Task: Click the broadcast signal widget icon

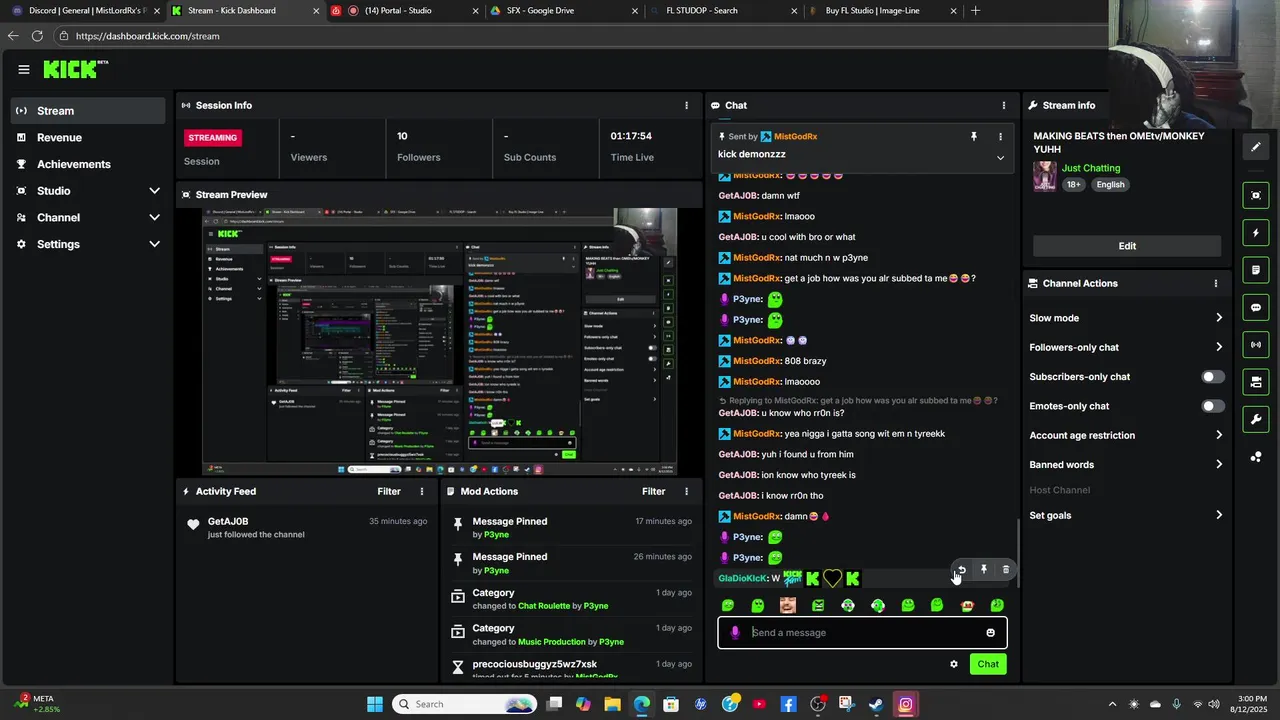Action: 1256,345
